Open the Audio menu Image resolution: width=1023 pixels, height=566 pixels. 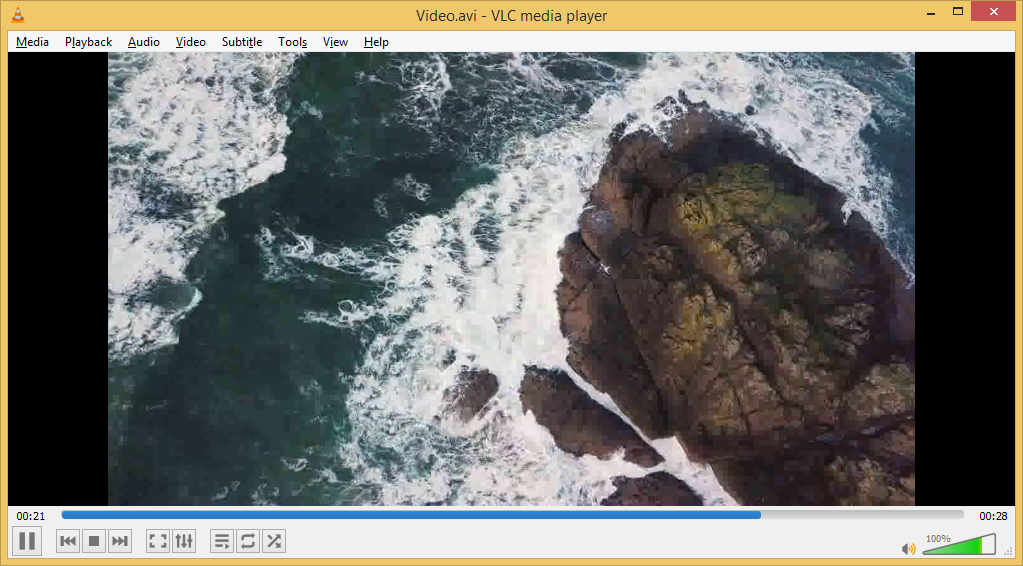(x=144, y=42)
